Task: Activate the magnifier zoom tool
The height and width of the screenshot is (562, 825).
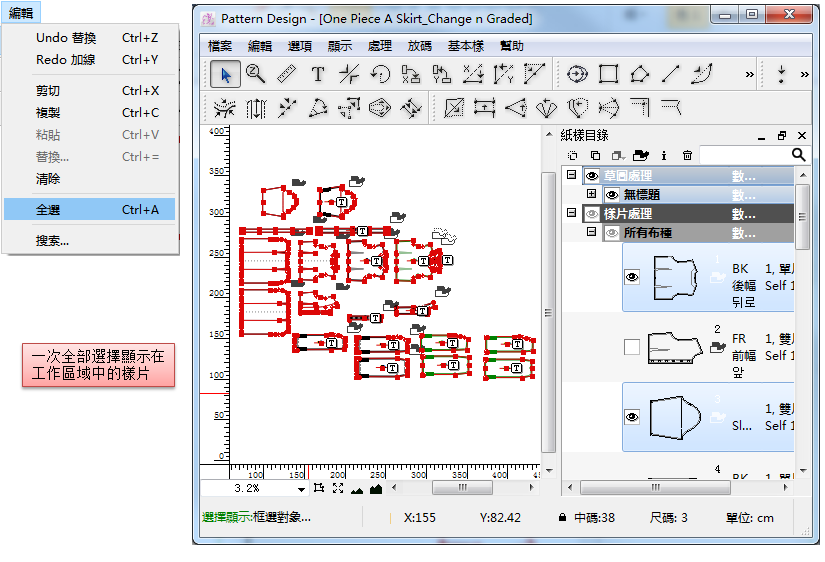Action: [x=255, y=74]
